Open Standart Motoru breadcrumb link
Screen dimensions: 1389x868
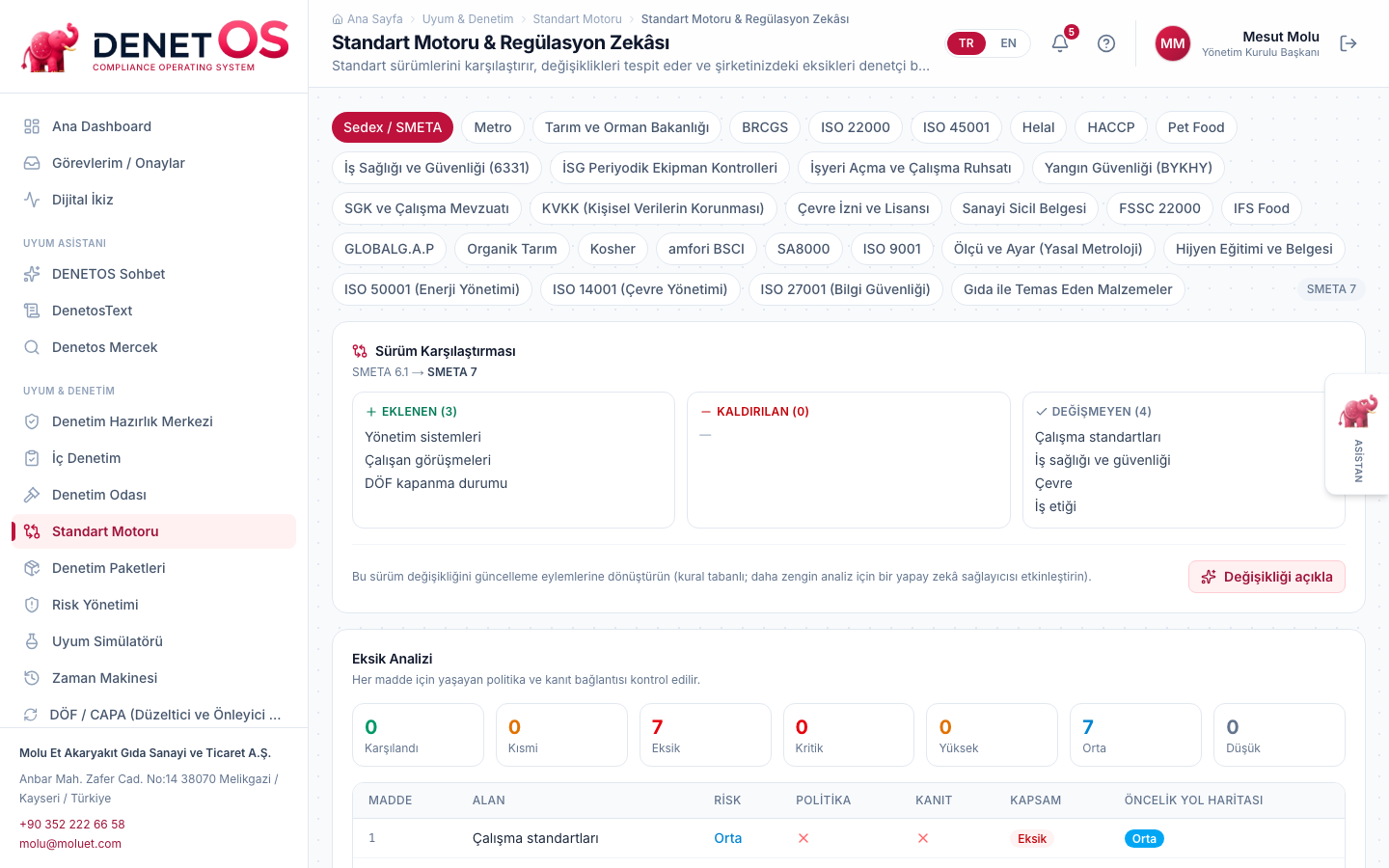[578, 19]
